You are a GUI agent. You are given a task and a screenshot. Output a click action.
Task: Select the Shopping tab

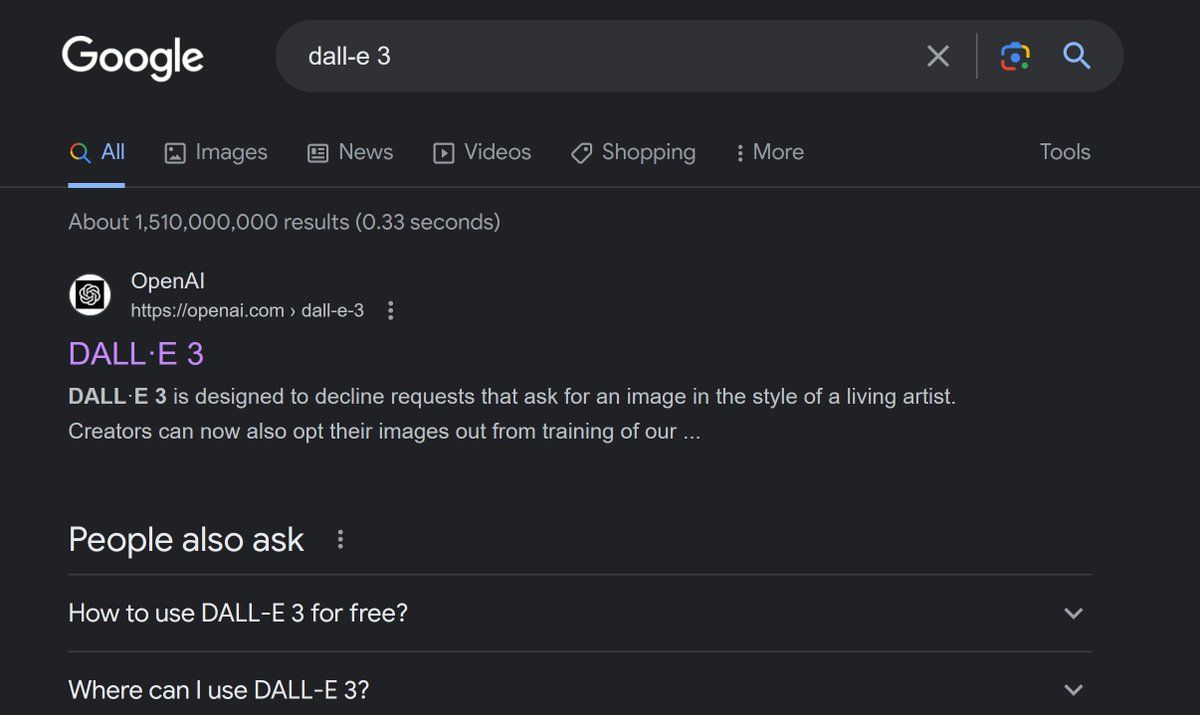click(633, 152)
